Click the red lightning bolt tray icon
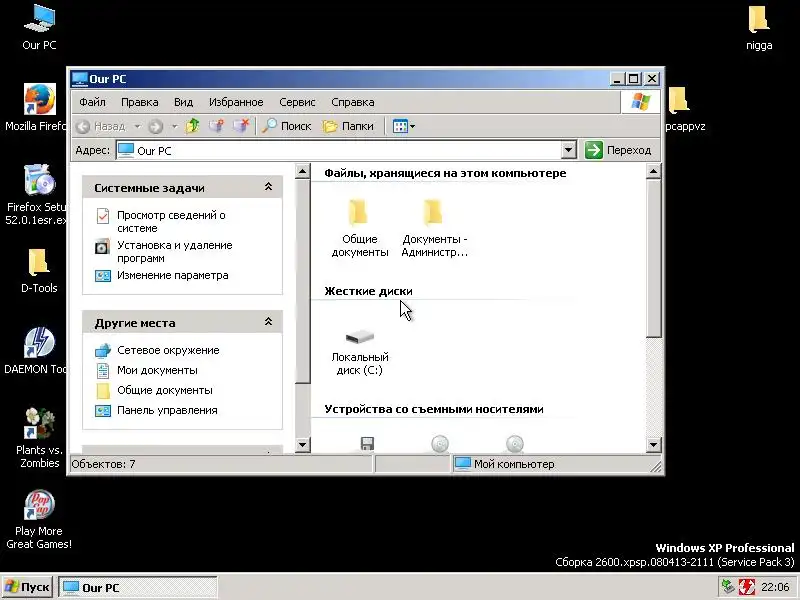The height and width of the screenshot is (600, 800). pyautogui.click(x=746, y=587)
